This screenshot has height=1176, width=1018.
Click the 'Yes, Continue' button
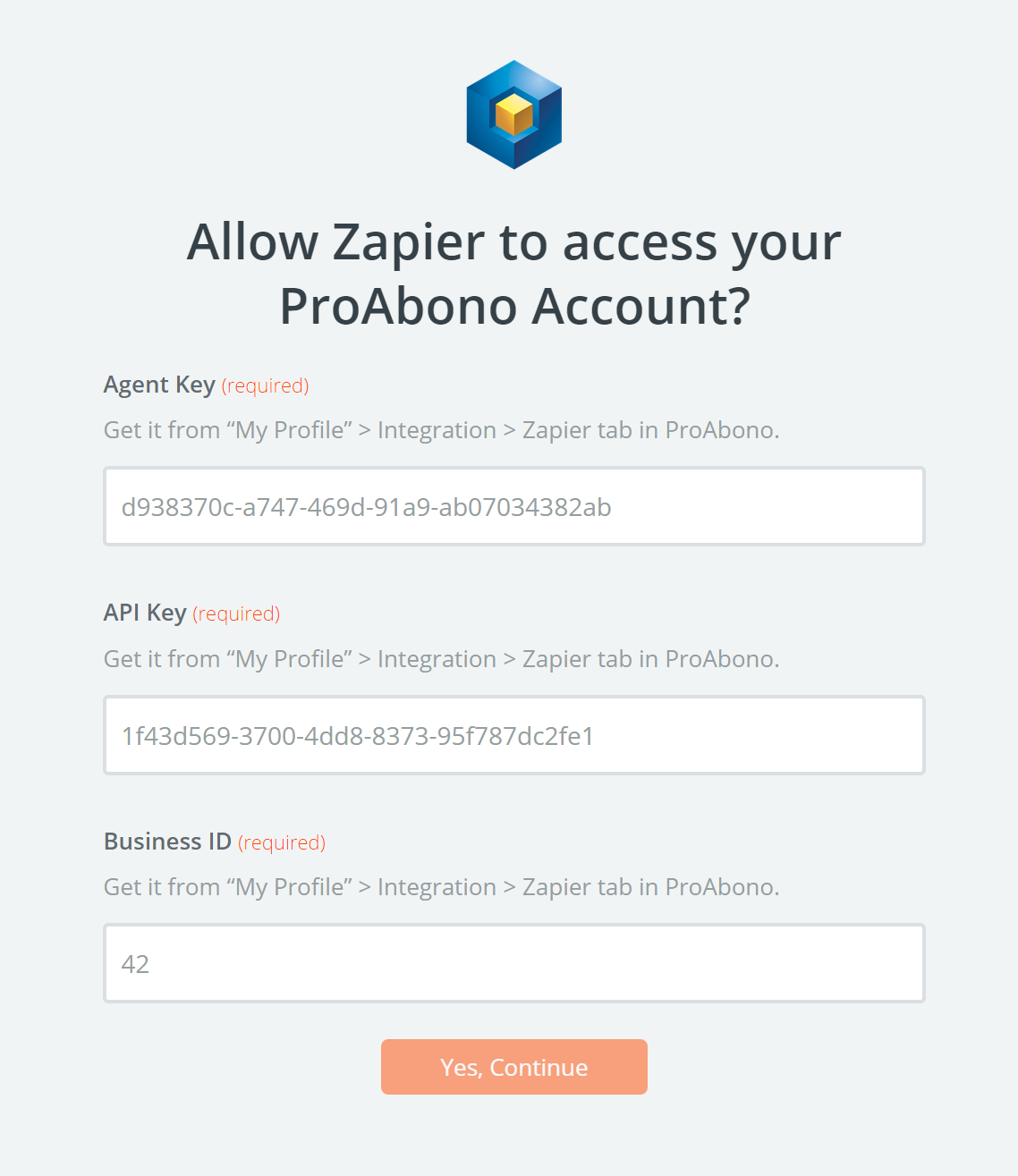(513, 1067)
